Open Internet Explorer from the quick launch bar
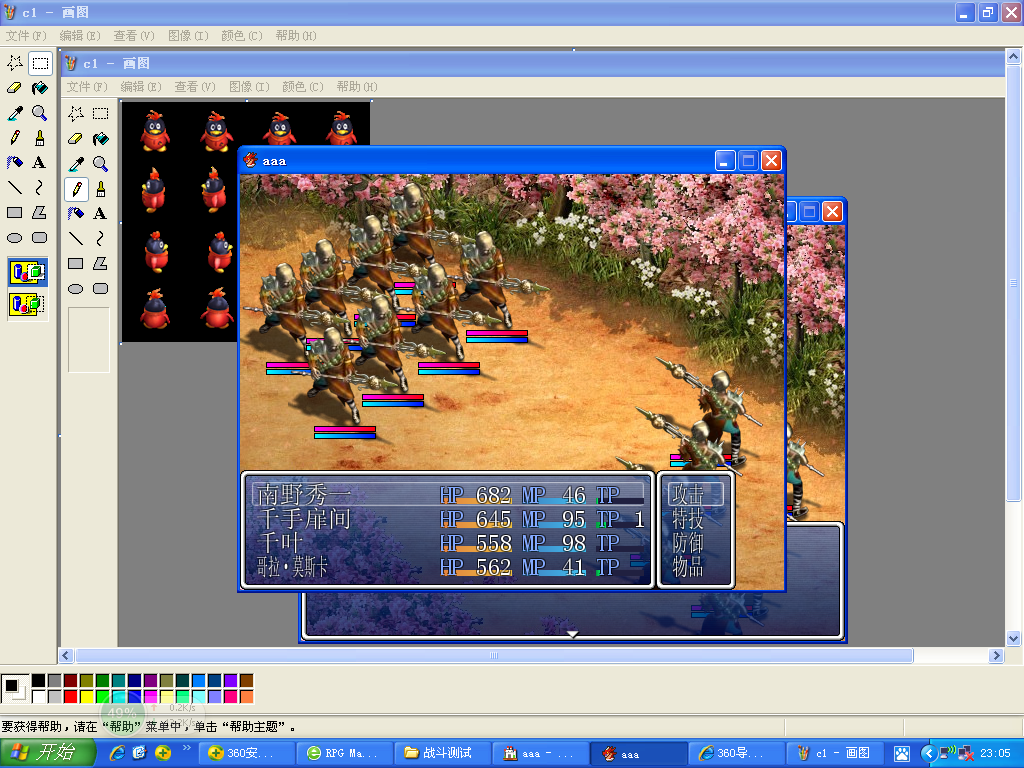The height and width of the screenshot is (768, 1024). click(118, 753)
